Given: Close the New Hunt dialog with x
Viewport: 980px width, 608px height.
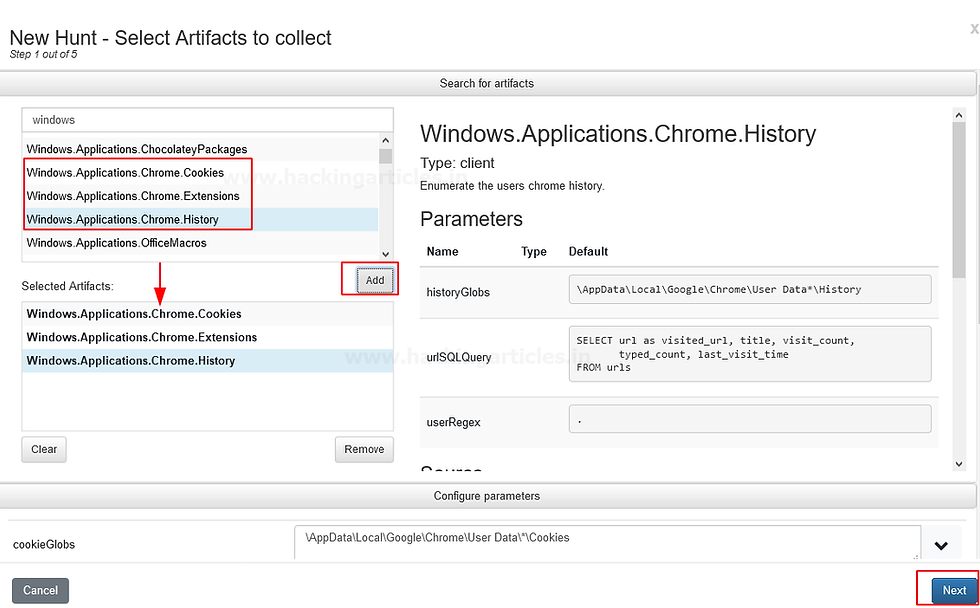Looking at the screenshot, I should [x=974, y=29].
